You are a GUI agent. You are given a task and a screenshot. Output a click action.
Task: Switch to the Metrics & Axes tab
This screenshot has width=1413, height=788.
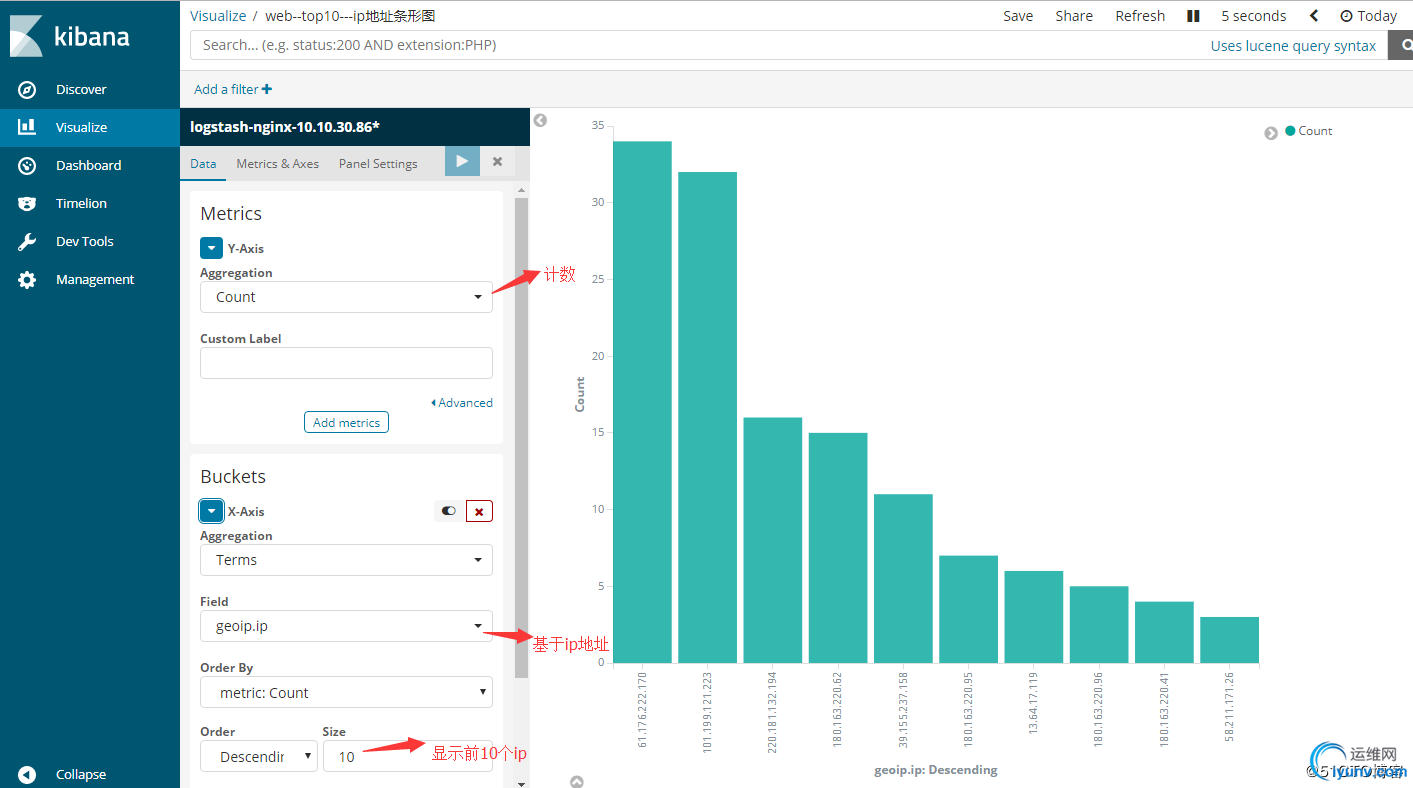tap(278, 164)
